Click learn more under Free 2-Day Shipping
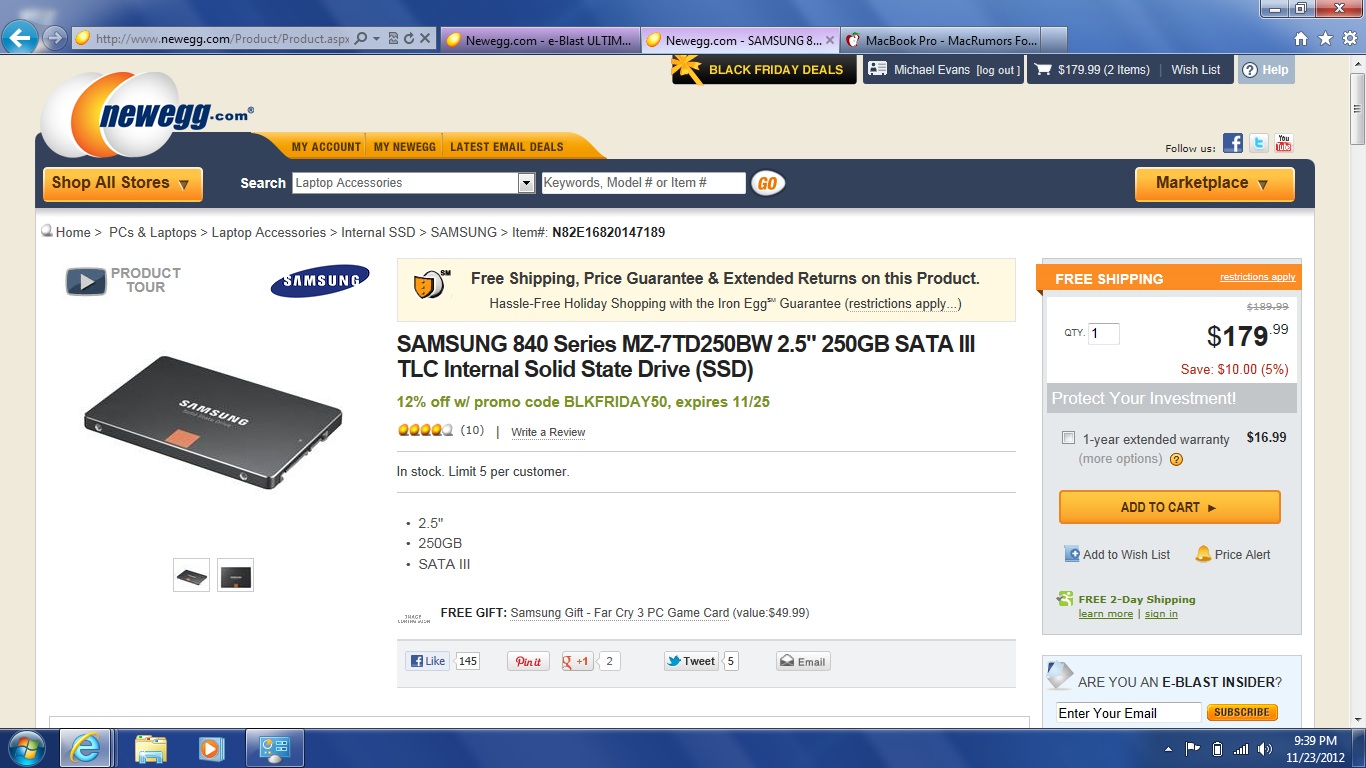Screen dimensions: 1366x768 [1106, 614]
